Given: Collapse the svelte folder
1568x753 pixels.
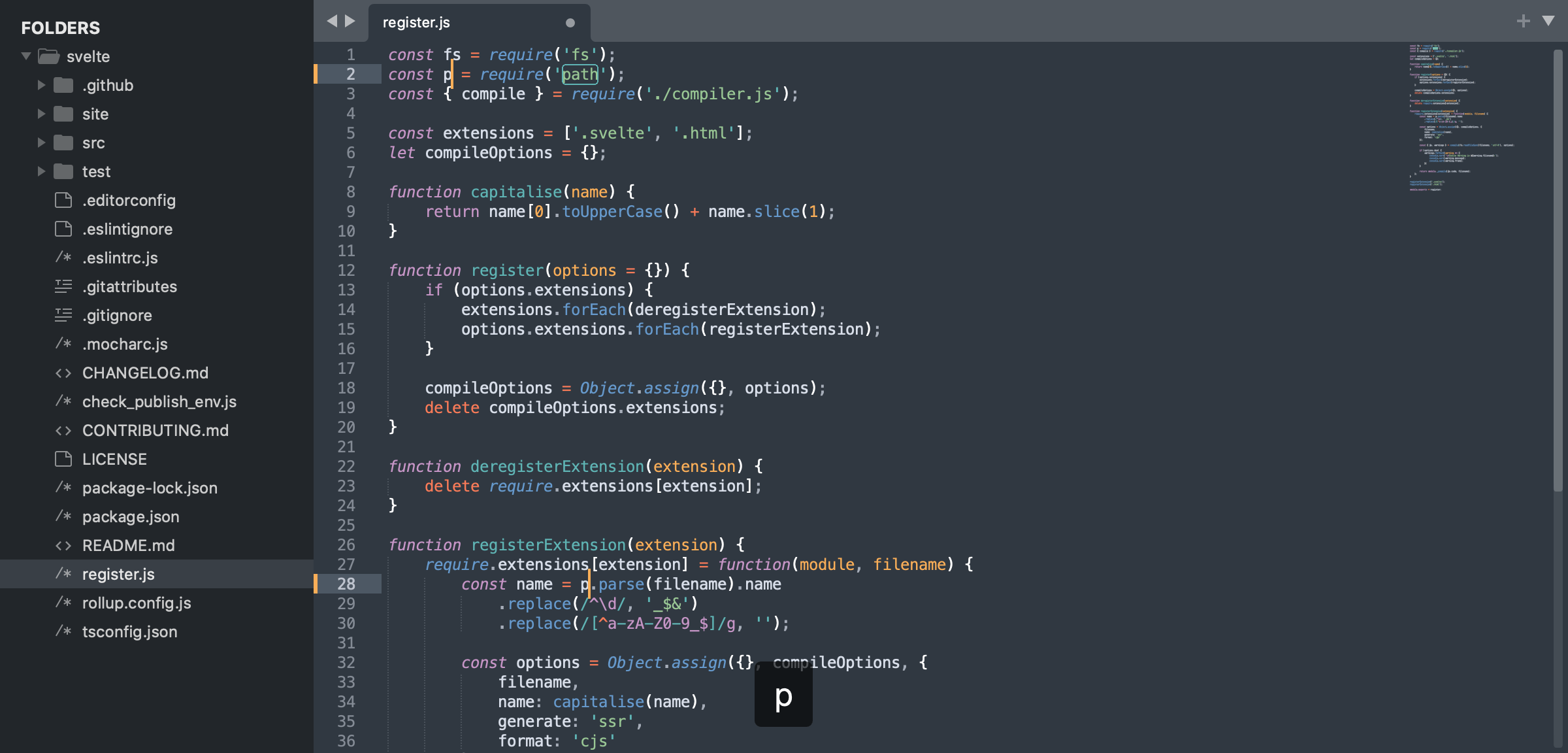Looking at the screenshot, I should 25,56.
